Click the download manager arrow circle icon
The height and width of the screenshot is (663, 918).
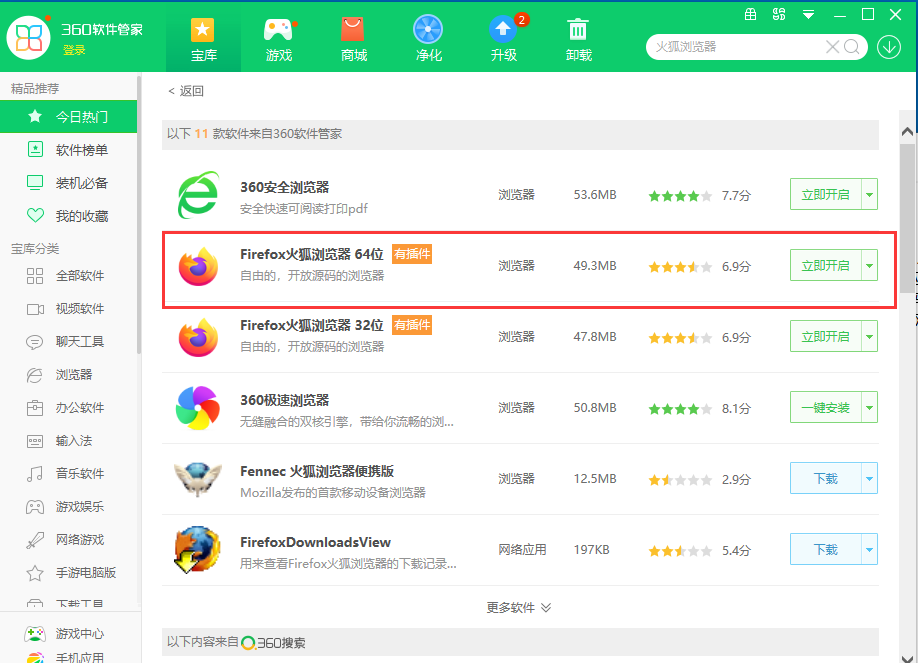pos(889,47)
